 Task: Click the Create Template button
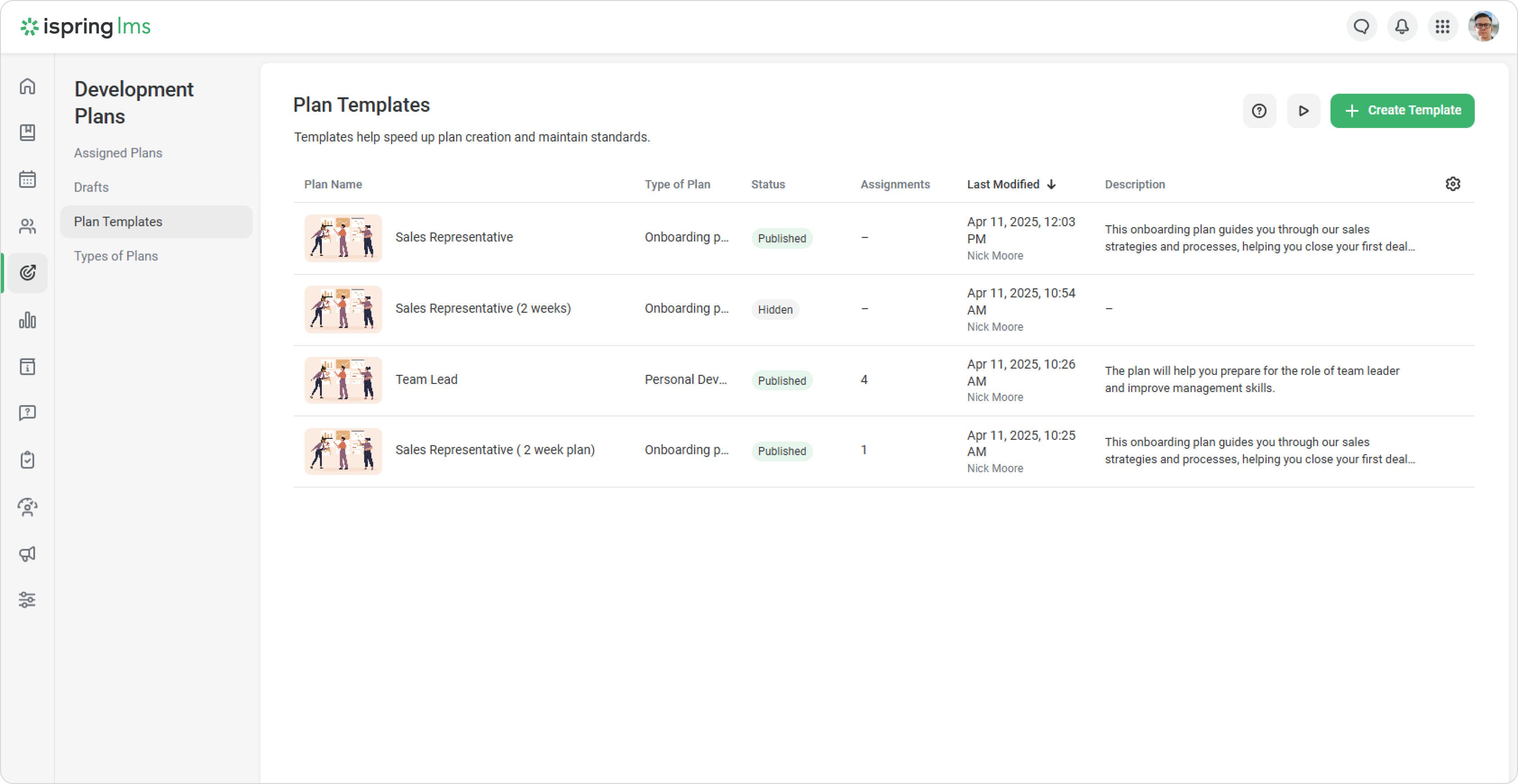[1402, 110]
